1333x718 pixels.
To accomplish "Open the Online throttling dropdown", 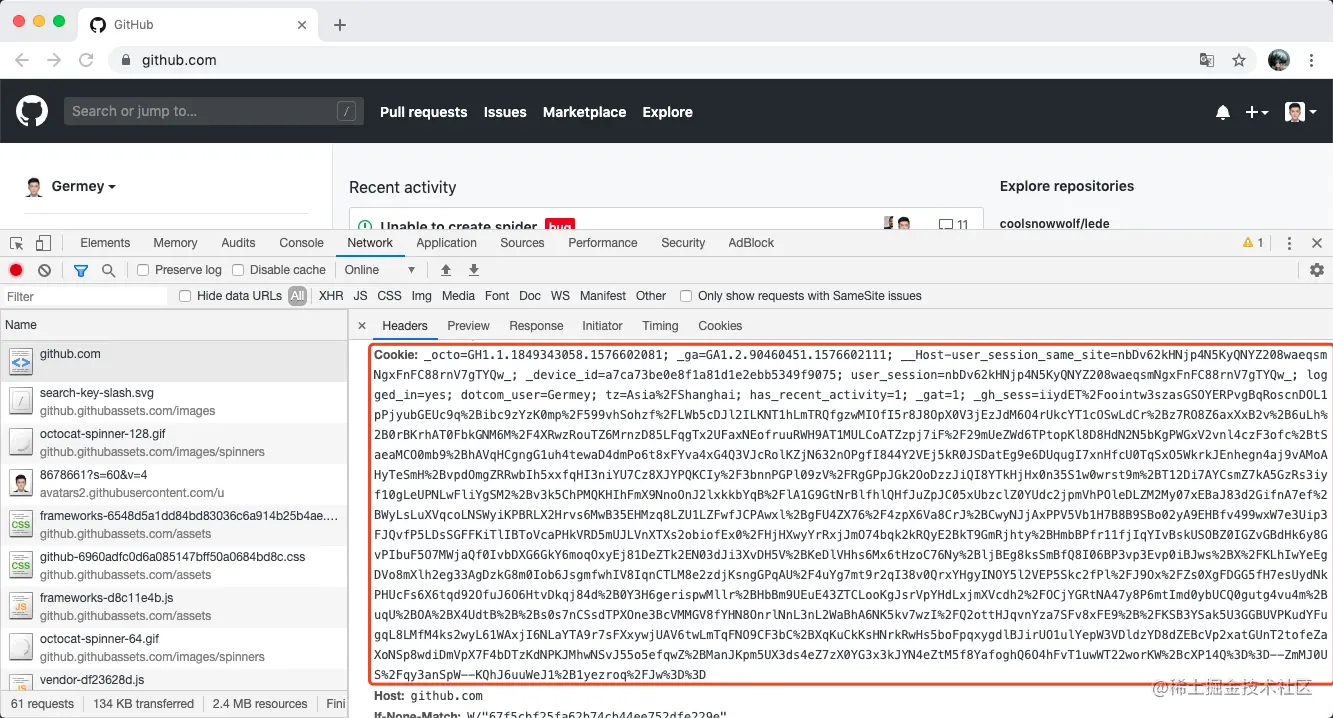I will pyautogui.click(x=380, y=270).
